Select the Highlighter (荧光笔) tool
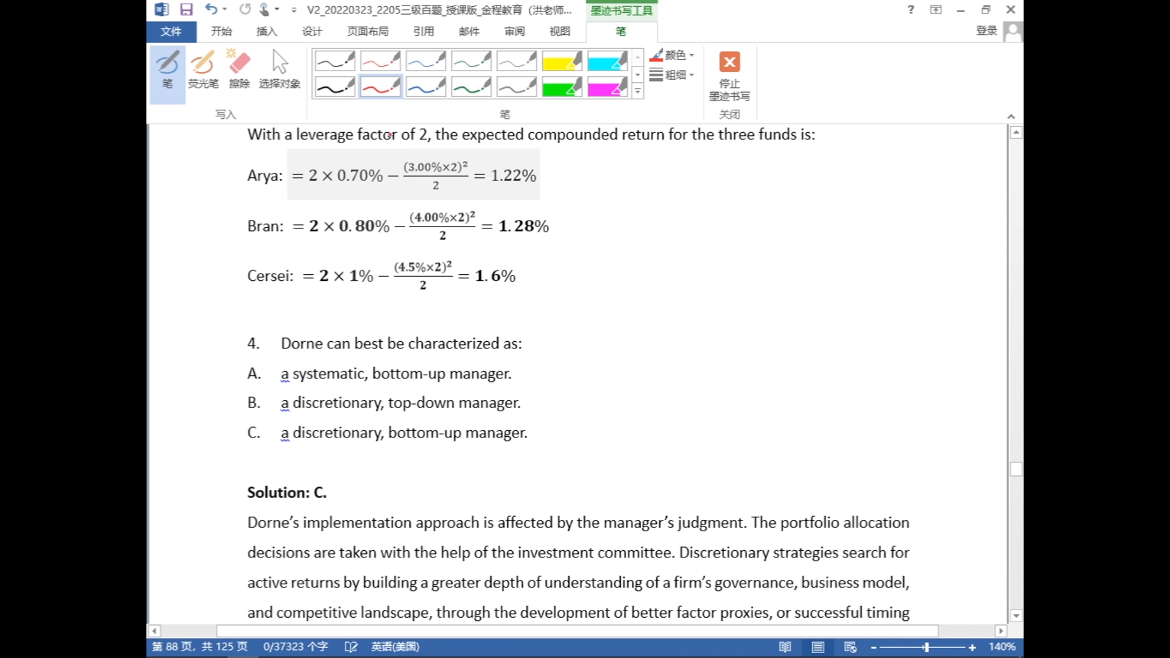The width and height of the screenshot is (1170, 658). point(203,72)
